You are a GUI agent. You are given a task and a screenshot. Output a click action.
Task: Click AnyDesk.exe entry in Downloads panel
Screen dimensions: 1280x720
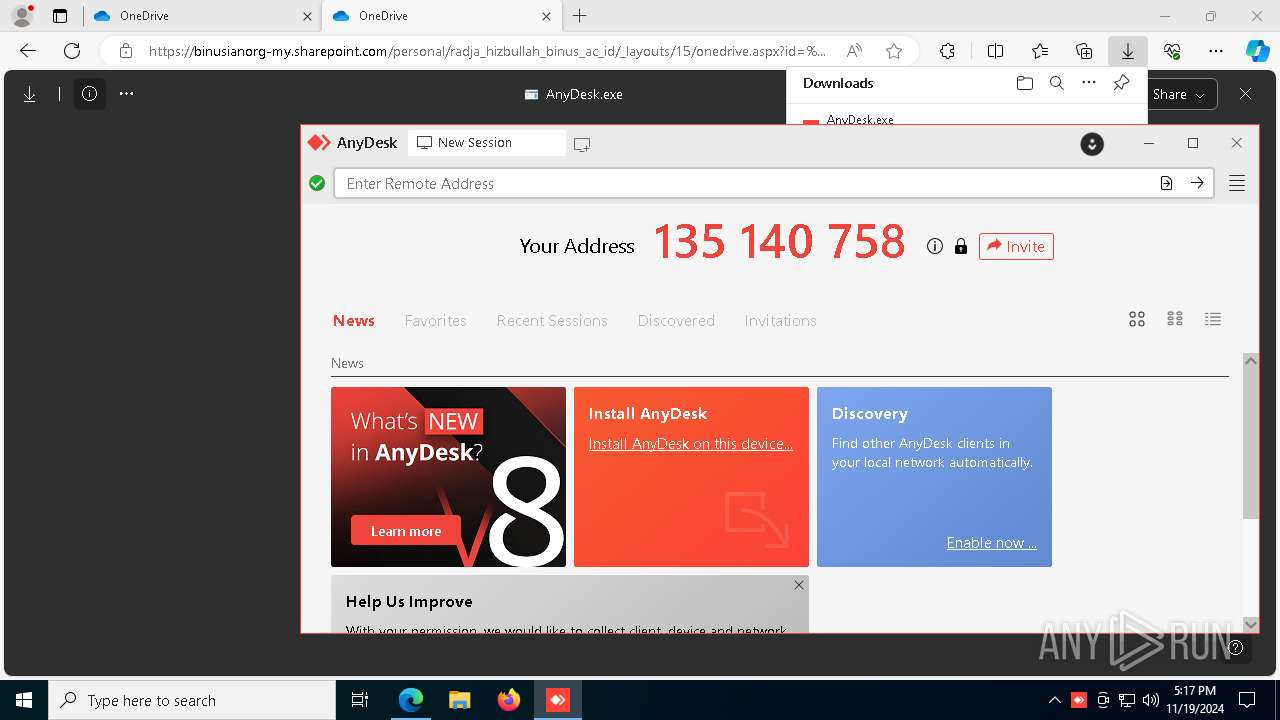[860, 119]
